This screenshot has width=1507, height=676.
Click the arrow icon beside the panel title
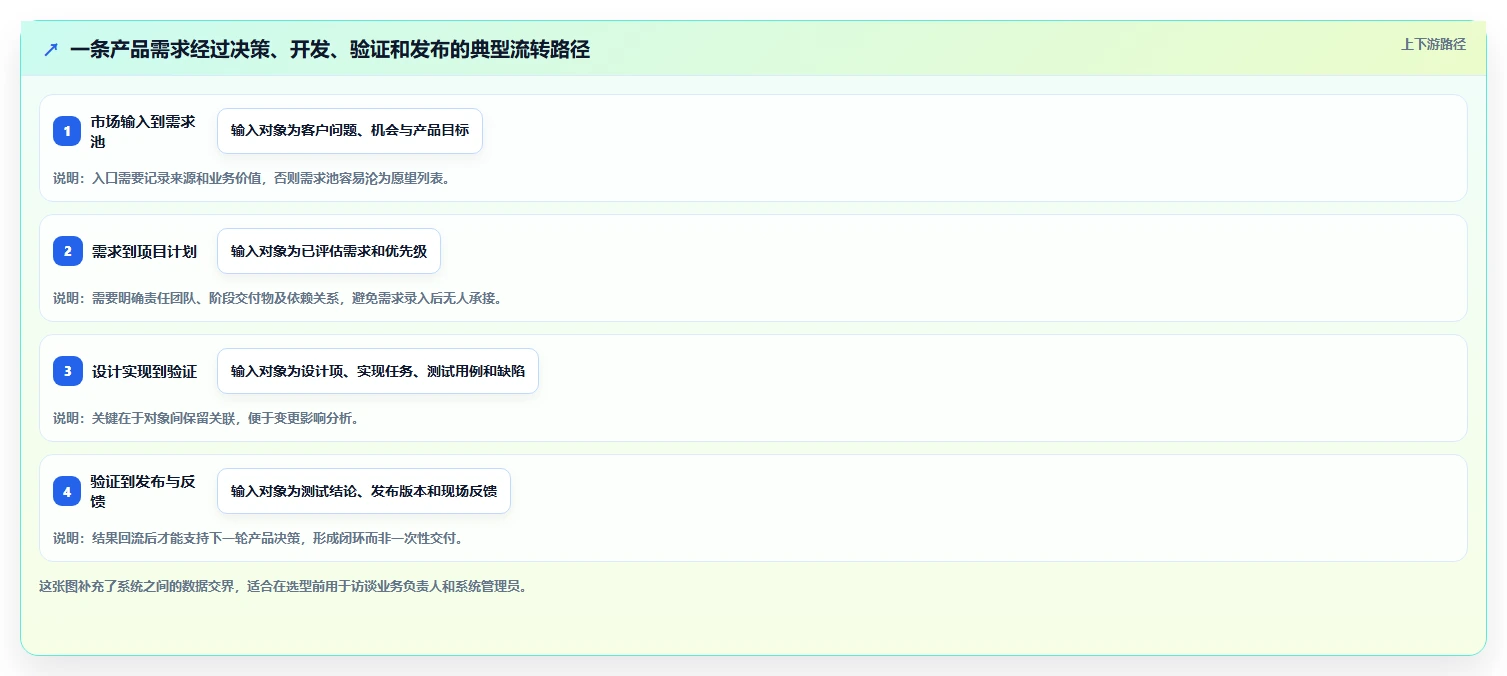click(51, 49)
